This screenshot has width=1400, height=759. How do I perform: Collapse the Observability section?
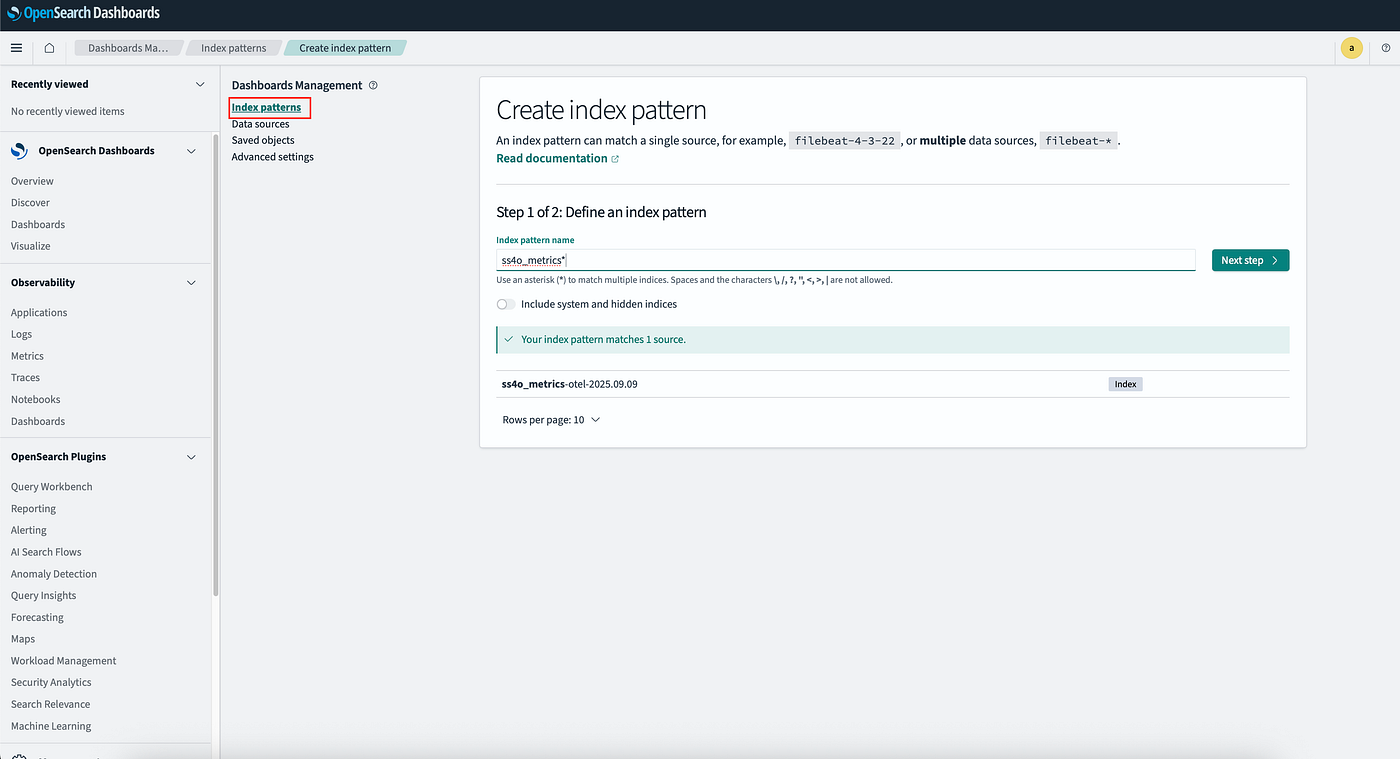[192, 283]
